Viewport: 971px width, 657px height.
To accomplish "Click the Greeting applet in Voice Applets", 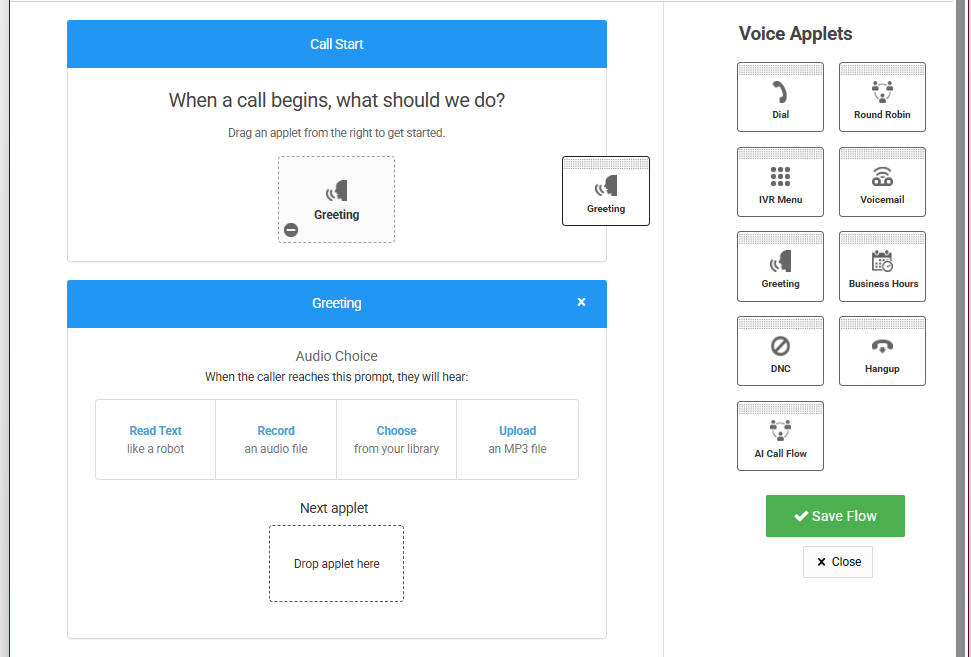I will 780,267.
